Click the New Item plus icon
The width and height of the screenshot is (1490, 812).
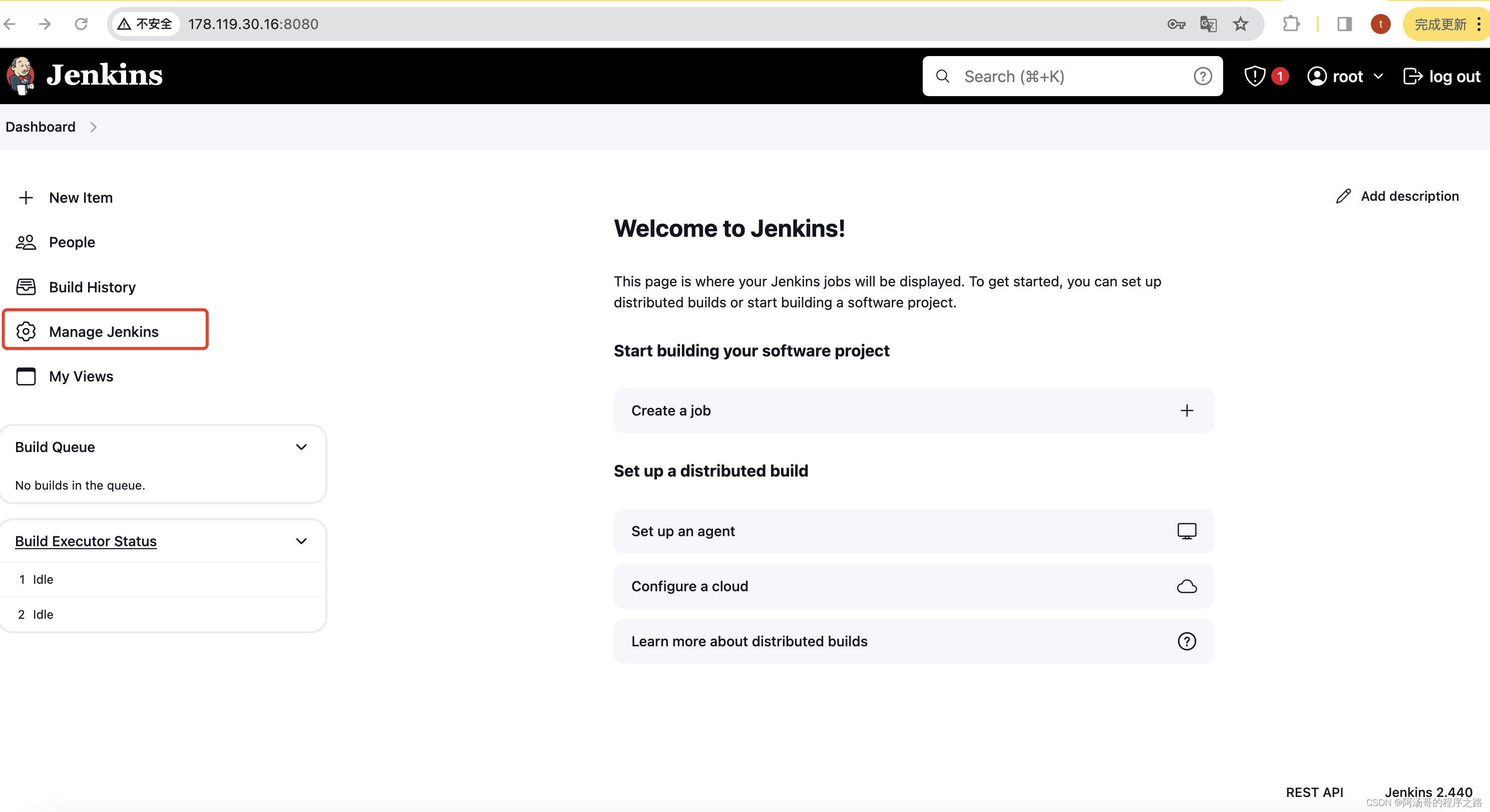tap(26, 198)
